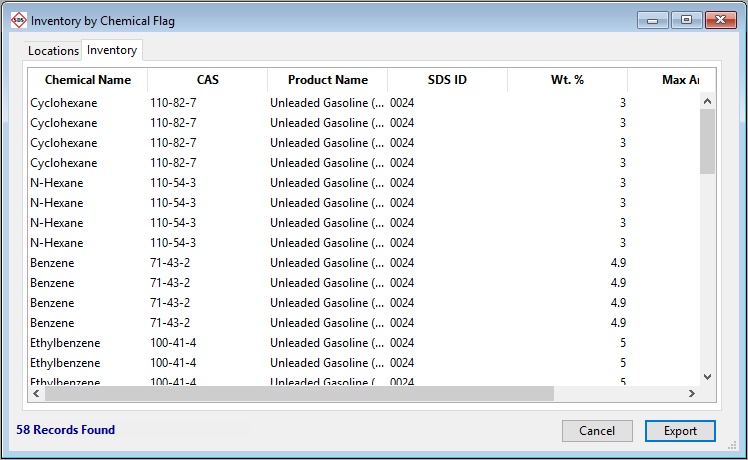Image resolution: width=748 pixels, height=460 pixels.
Task: Maximize the Inventory by Chemical Flag window
Action: 686,20
